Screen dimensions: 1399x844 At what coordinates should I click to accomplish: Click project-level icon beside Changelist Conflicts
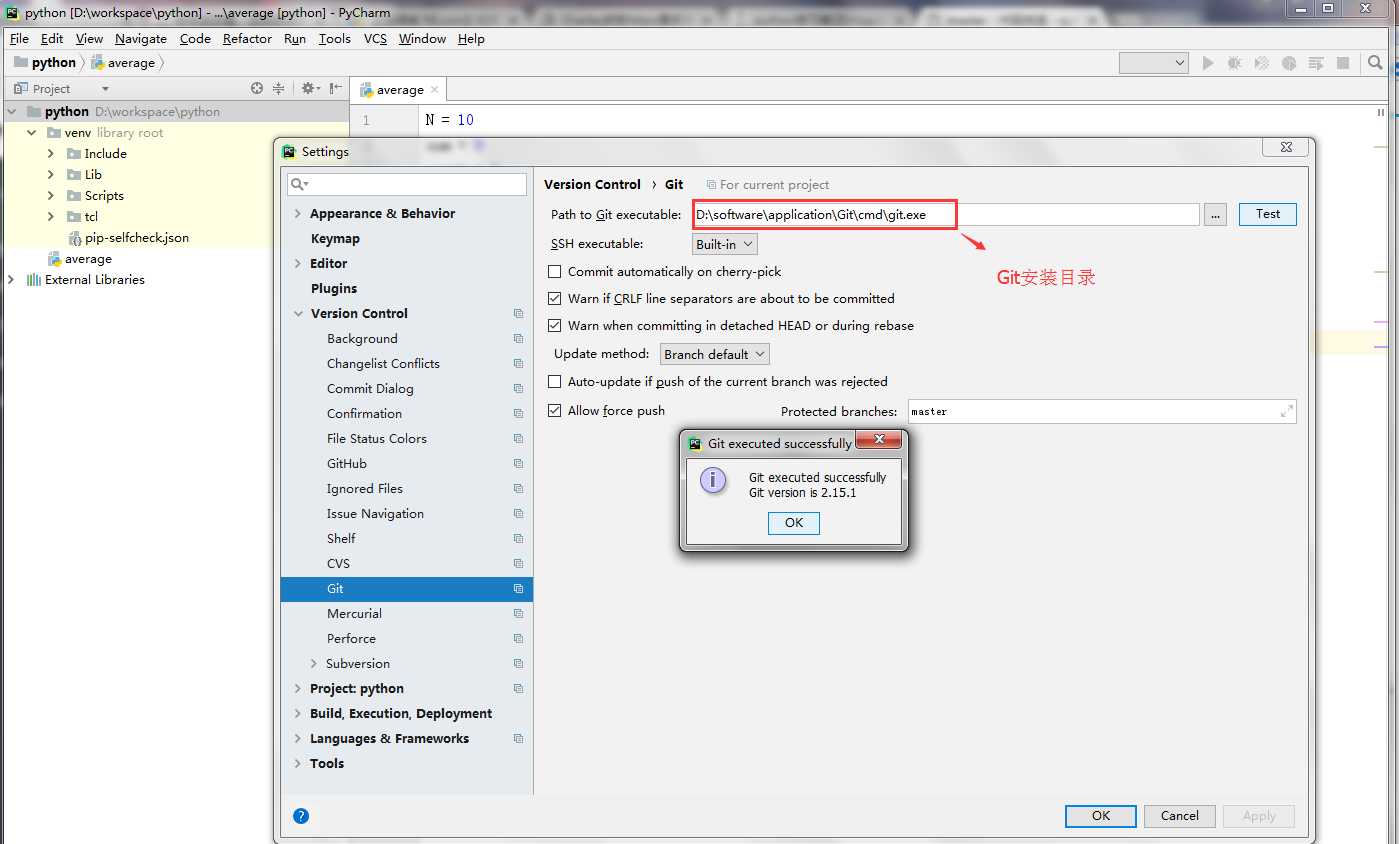(518, 364)
